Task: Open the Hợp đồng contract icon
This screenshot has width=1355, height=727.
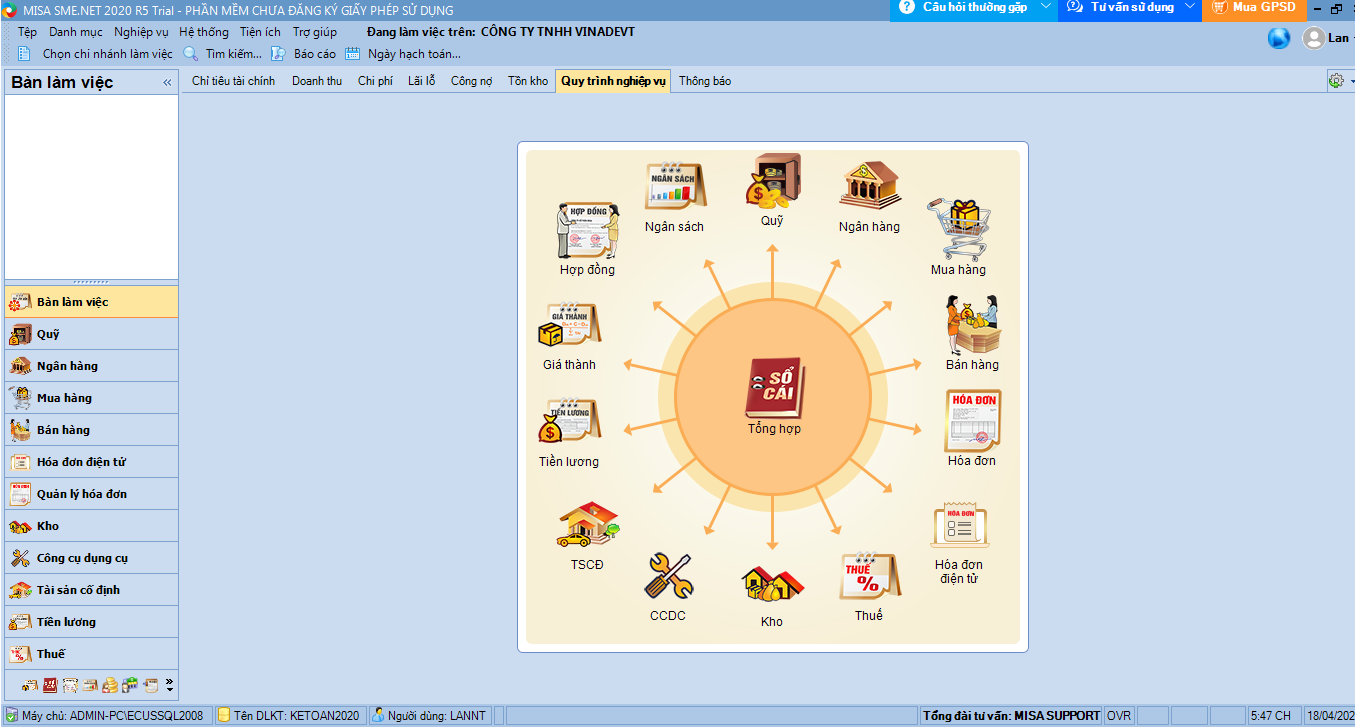Action: click(x=587, y=229)
